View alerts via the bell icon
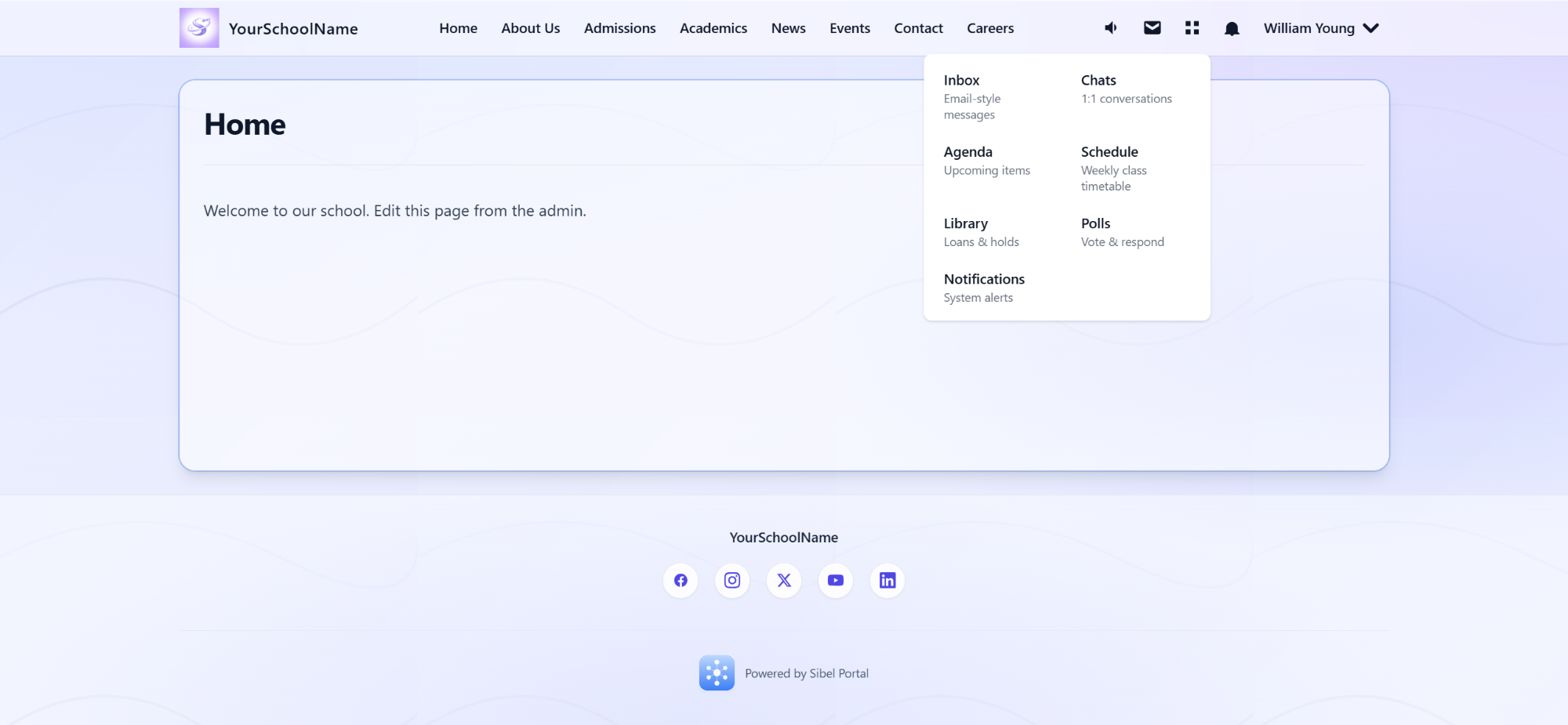The height and width of the screenshot is (725, 1568). coord(1232,27)
